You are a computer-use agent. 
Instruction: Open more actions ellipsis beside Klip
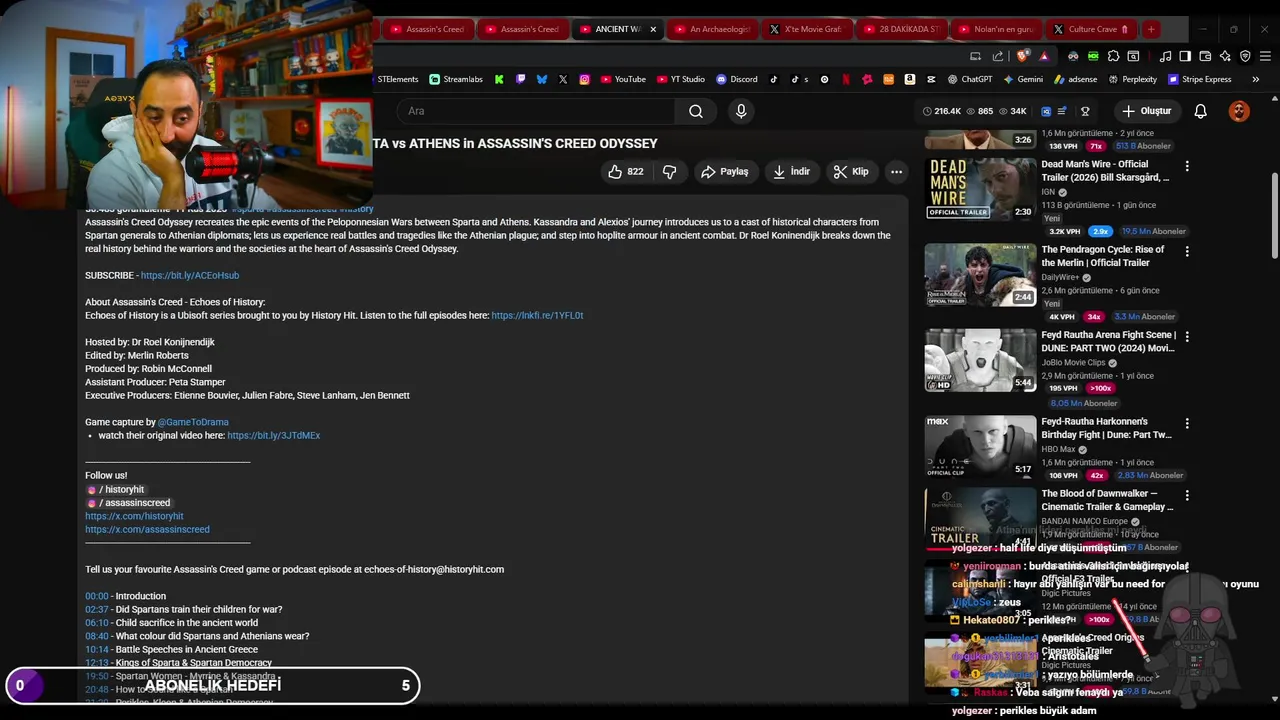coord(896,172)
